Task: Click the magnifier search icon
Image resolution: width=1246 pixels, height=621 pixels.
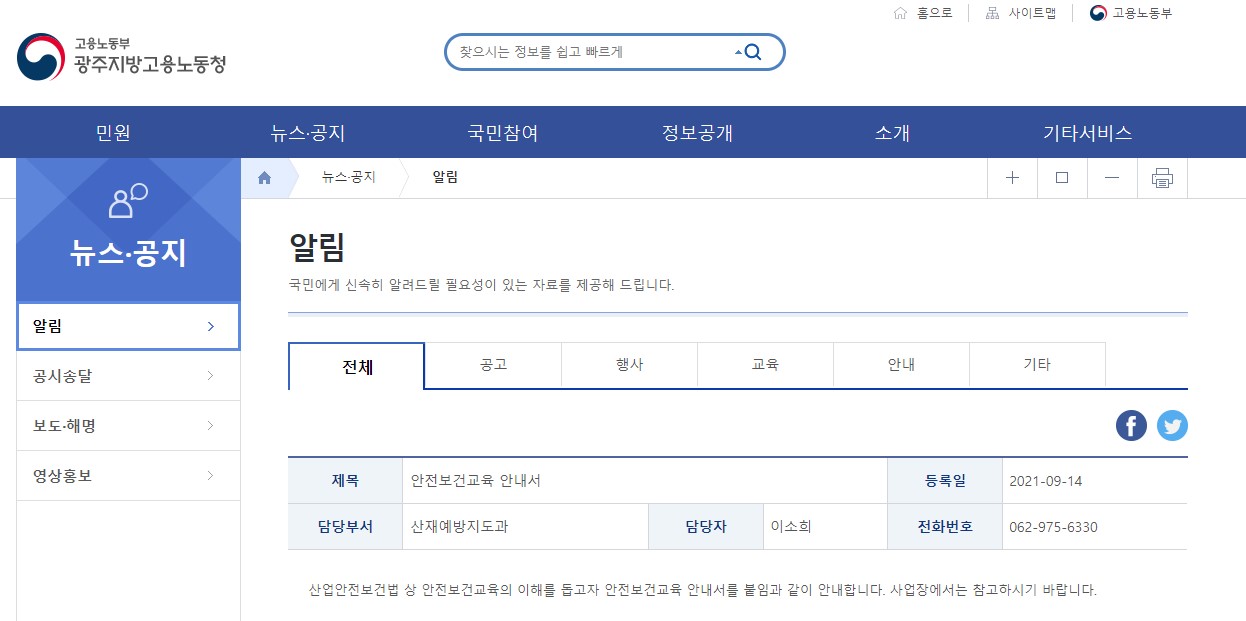Action: click(x=754, y=53)
